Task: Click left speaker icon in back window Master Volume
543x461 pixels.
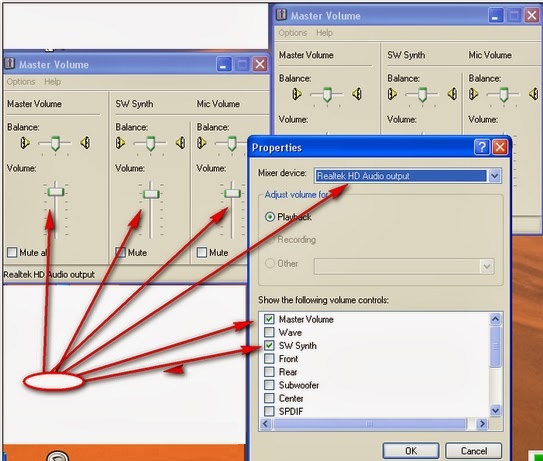Action: [297, 94]
